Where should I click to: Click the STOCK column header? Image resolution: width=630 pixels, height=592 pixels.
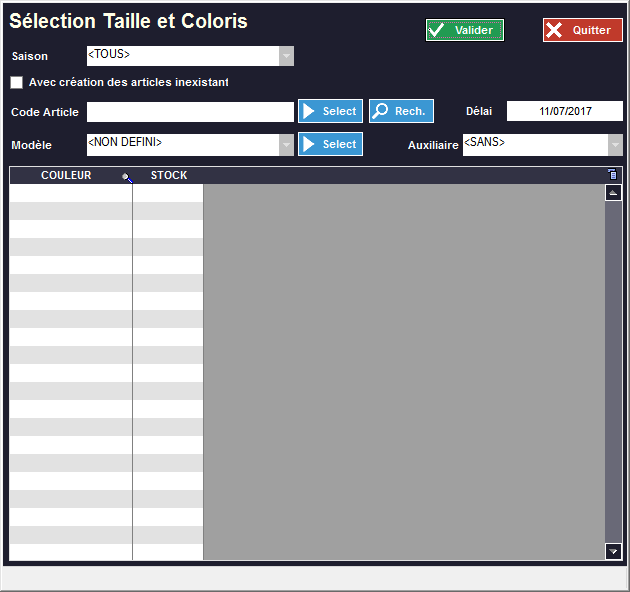(169, 175)
